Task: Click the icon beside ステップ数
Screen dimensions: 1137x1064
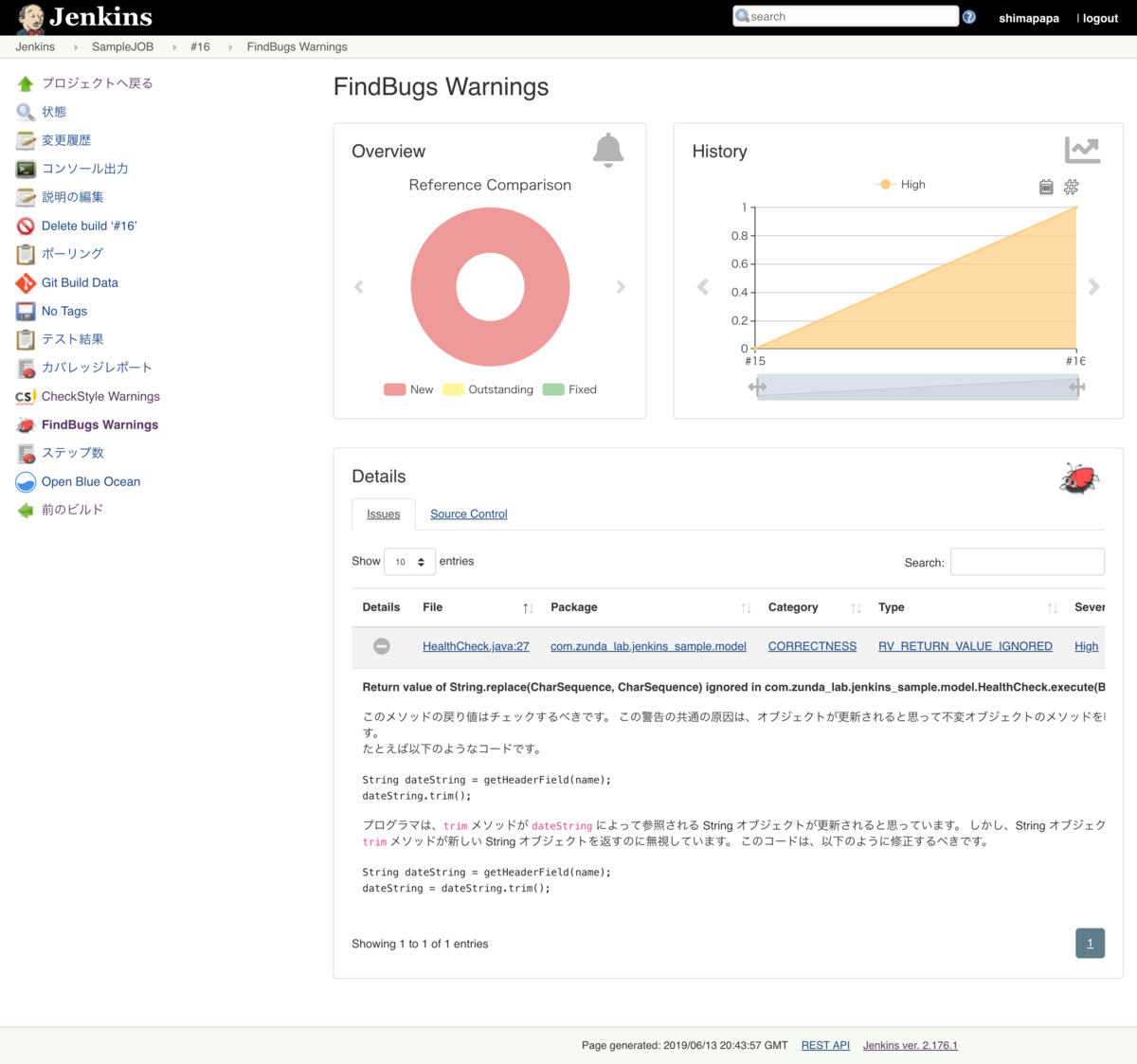Action: click(26, 454)
